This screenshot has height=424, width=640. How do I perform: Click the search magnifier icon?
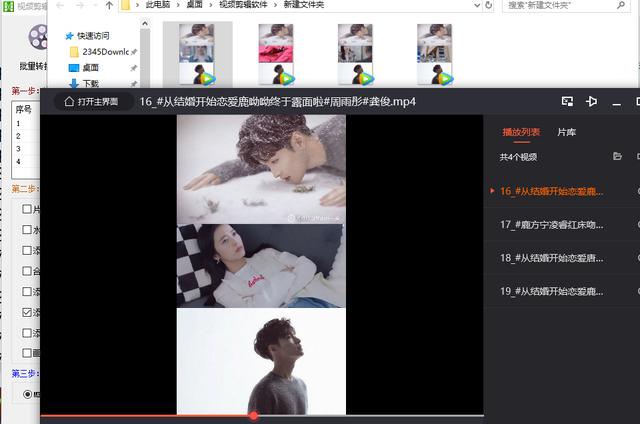pyautogui.click(x=621, y=5)
